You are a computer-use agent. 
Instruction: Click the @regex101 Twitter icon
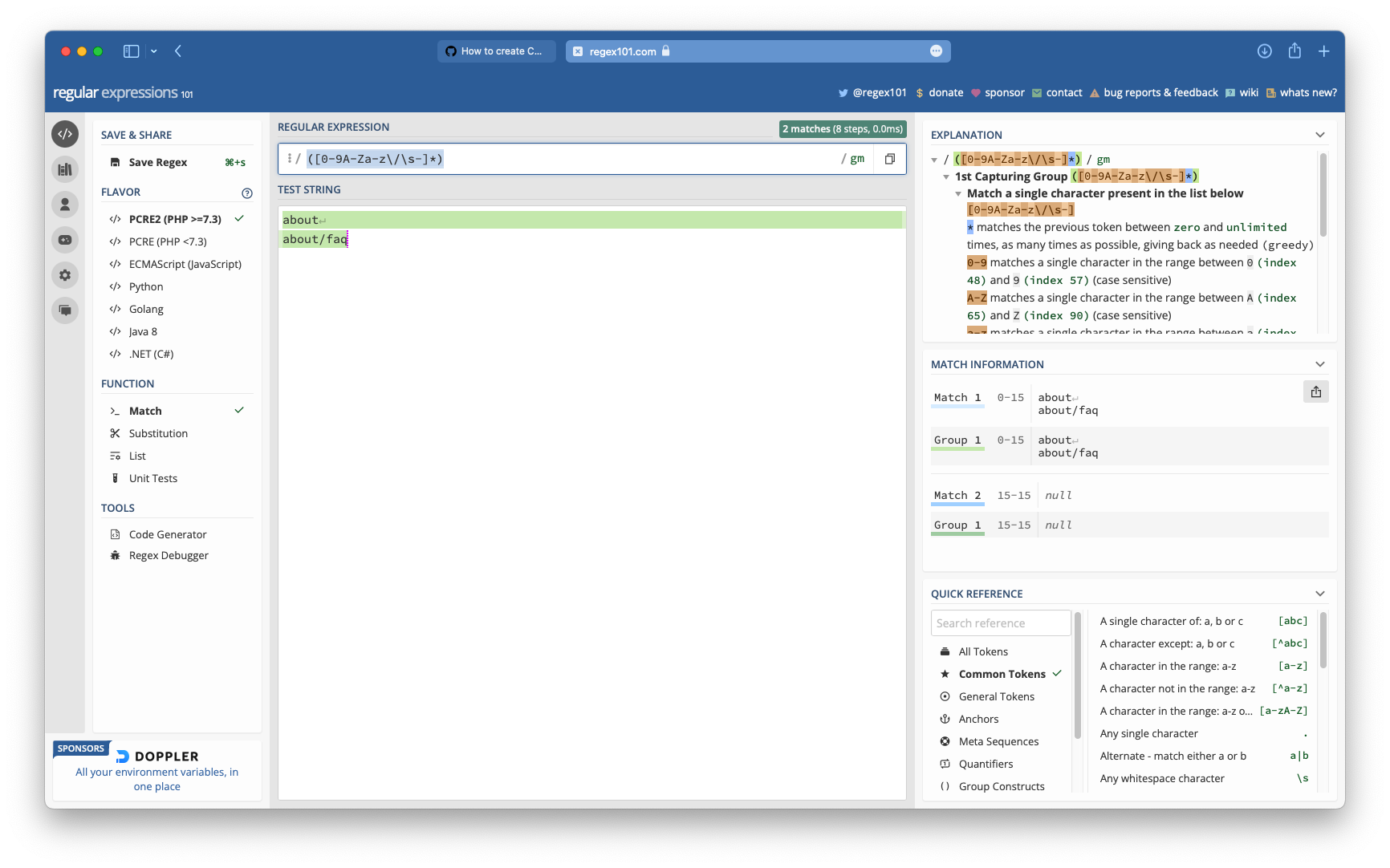click(x=843, y=93)
